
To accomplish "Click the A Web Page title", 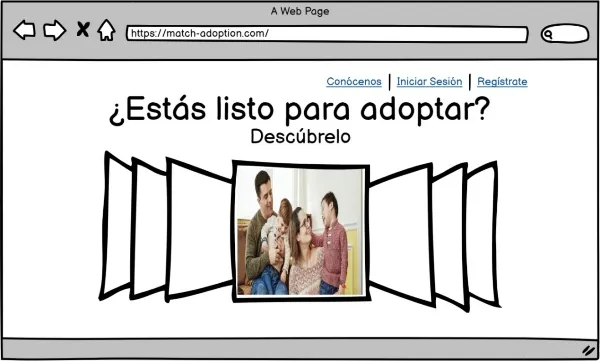I will (x=300, y=11).
